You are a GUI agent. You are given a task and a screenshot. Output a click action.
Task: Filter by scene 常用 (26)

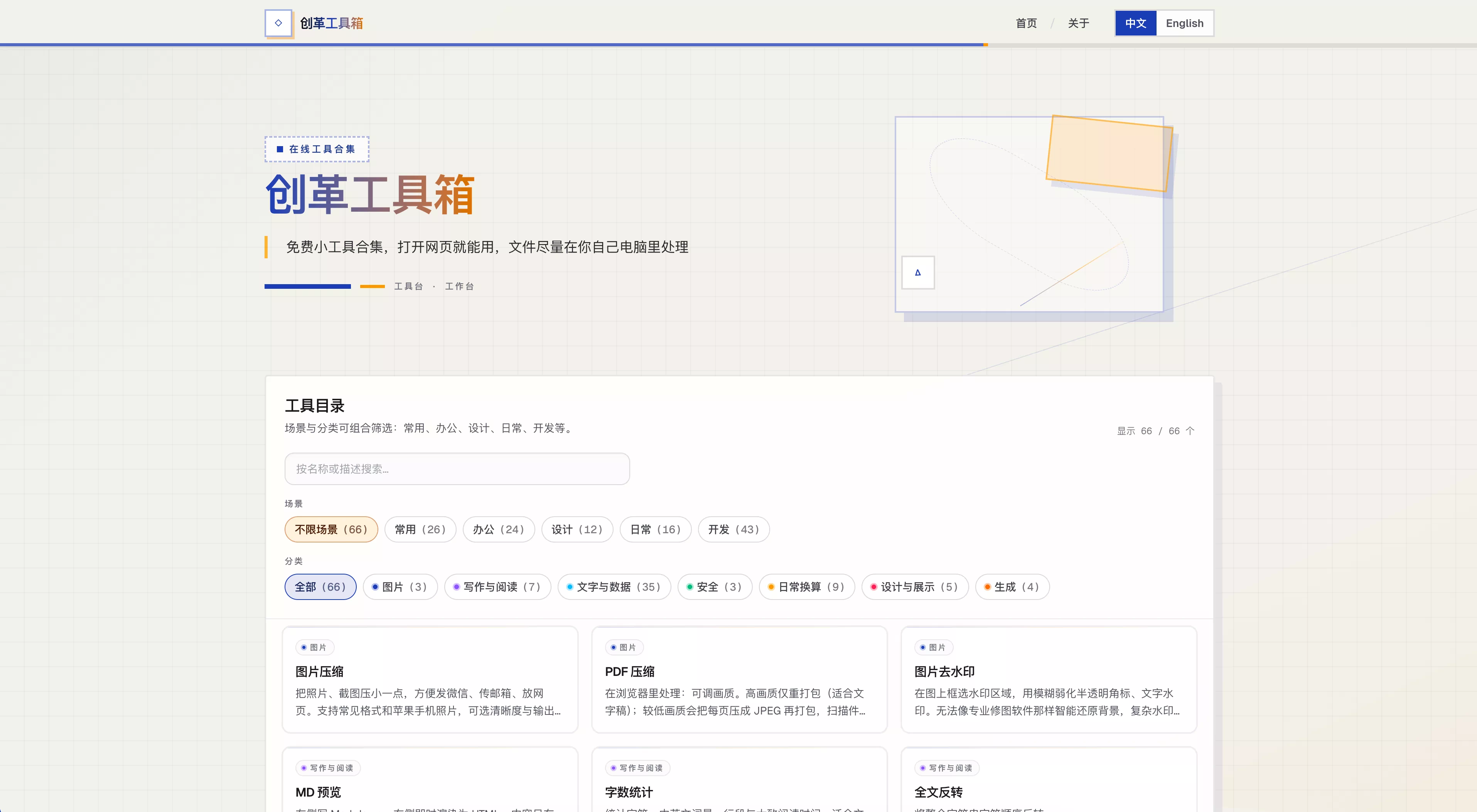tap(420, 529)
